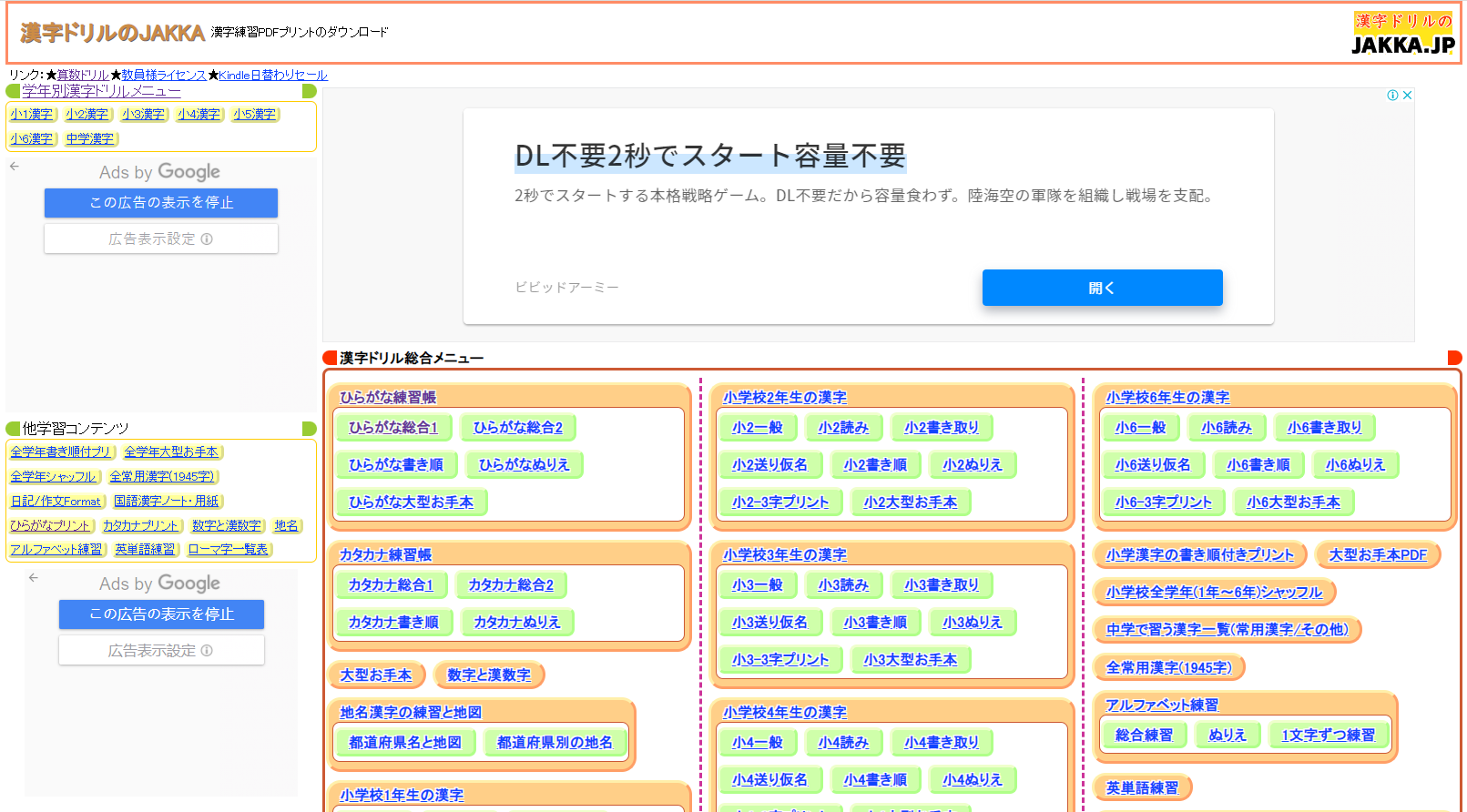The height and width of the screenshot is (812, 1467).
Task: Open ひらがな総合1 worksheet
Action: (x=393, y=428)
